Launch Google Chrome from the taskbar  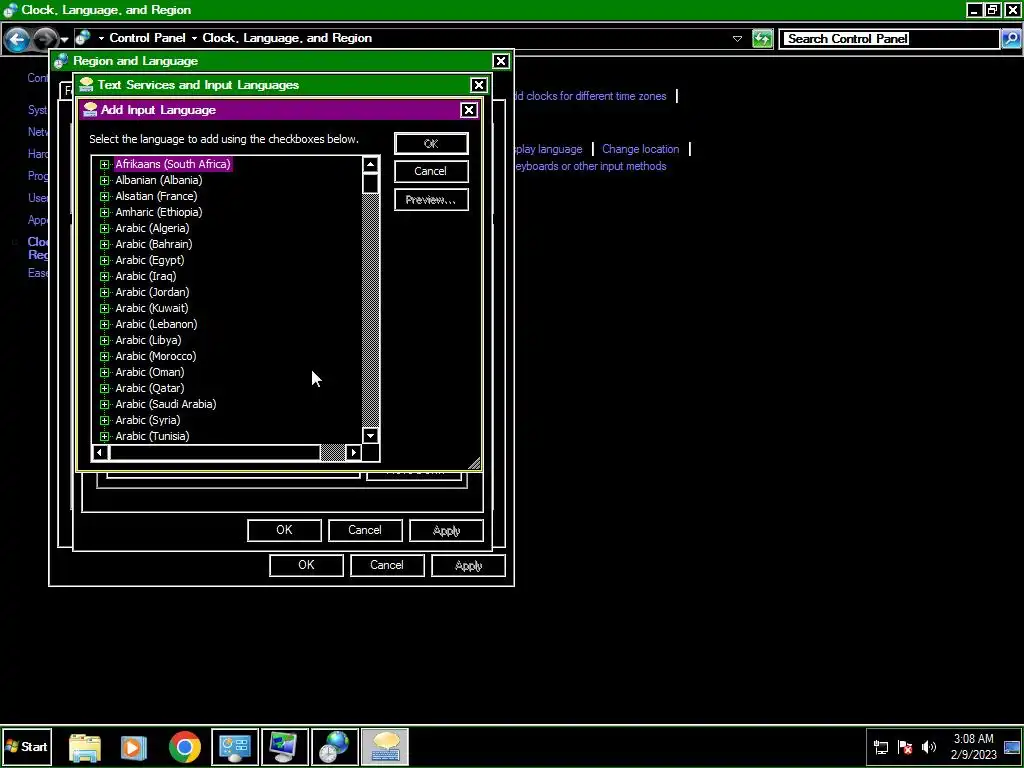click(x=185, y=747)
